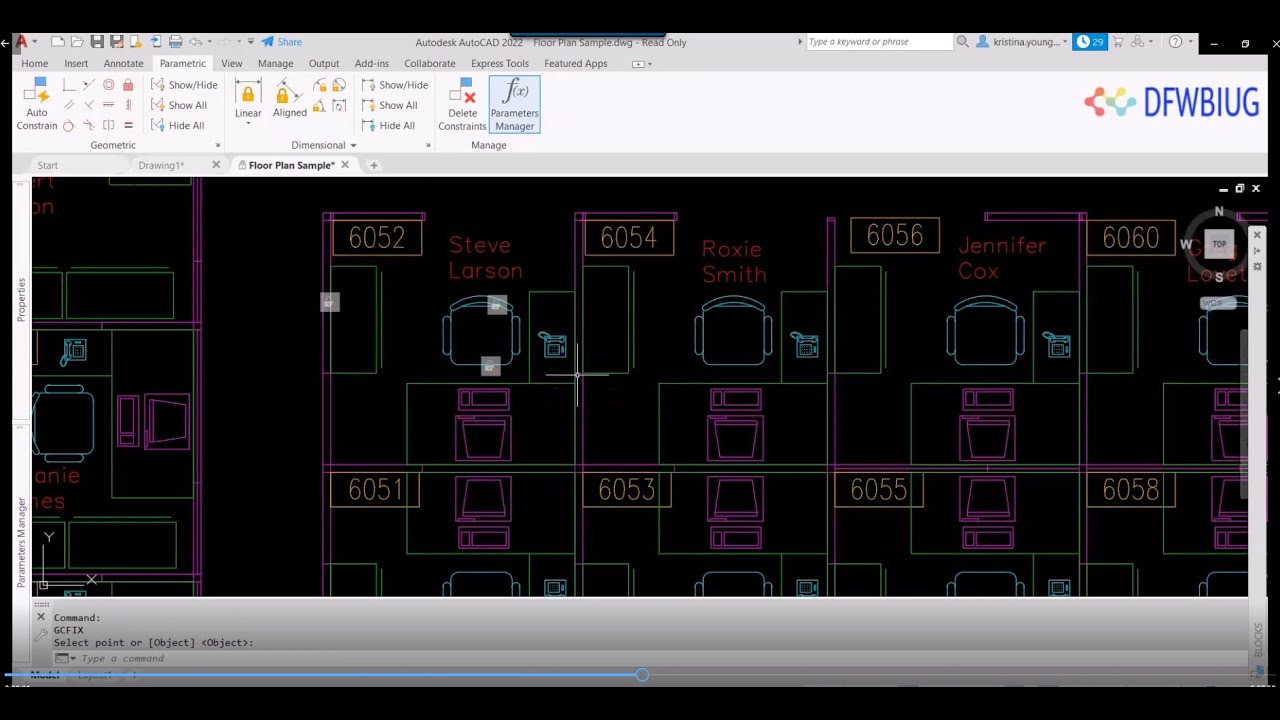The image size is (1280, 720).
Task: Apply the Equal geometric constraint
Action: (128, 125)
